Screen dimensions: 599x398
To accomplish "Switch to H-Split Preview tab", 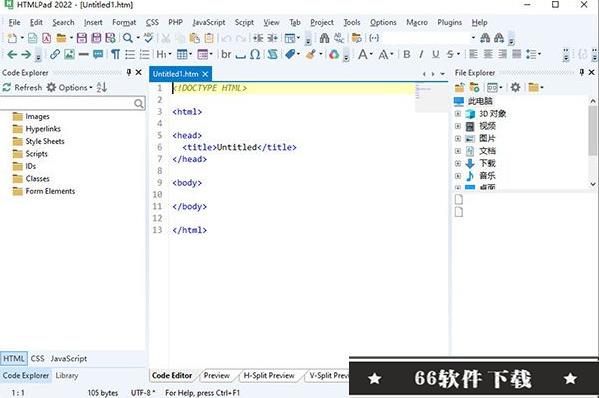I will click(269, 375).
